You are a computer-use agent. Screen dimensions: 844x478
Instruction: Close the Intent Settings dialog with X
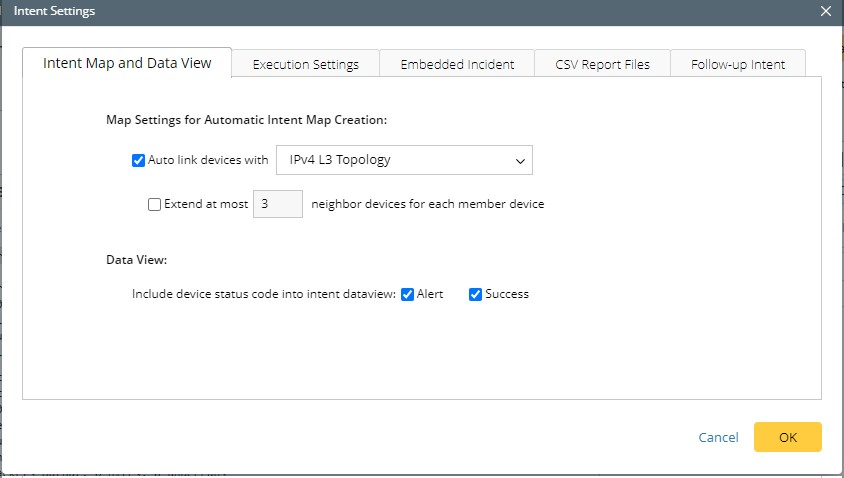coord(825,11)
